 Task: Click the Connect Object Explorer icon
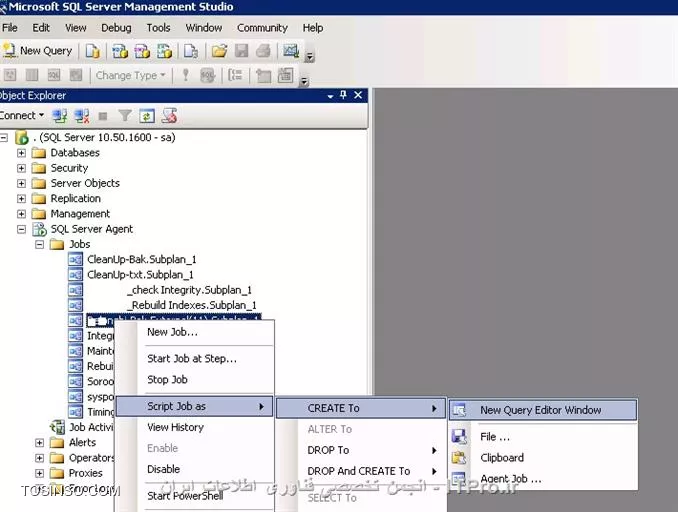59,115
